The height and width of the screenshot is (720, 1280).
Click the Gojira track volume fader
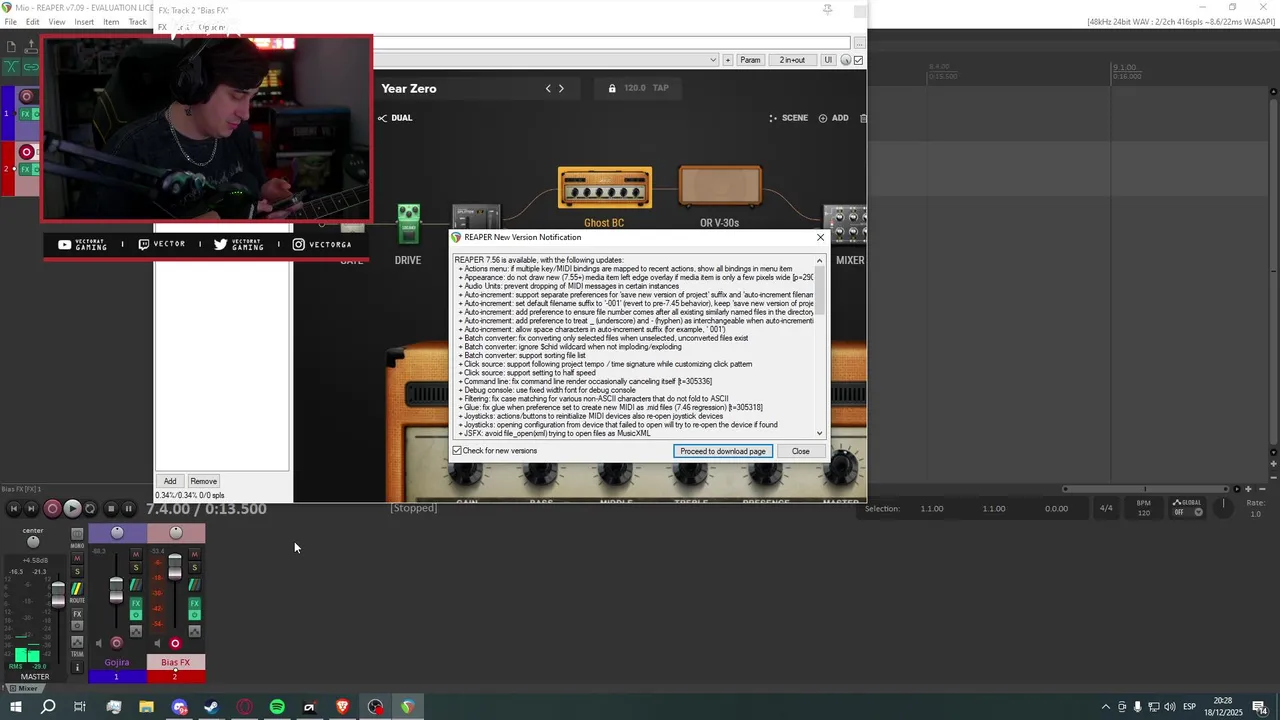(116, 590)
